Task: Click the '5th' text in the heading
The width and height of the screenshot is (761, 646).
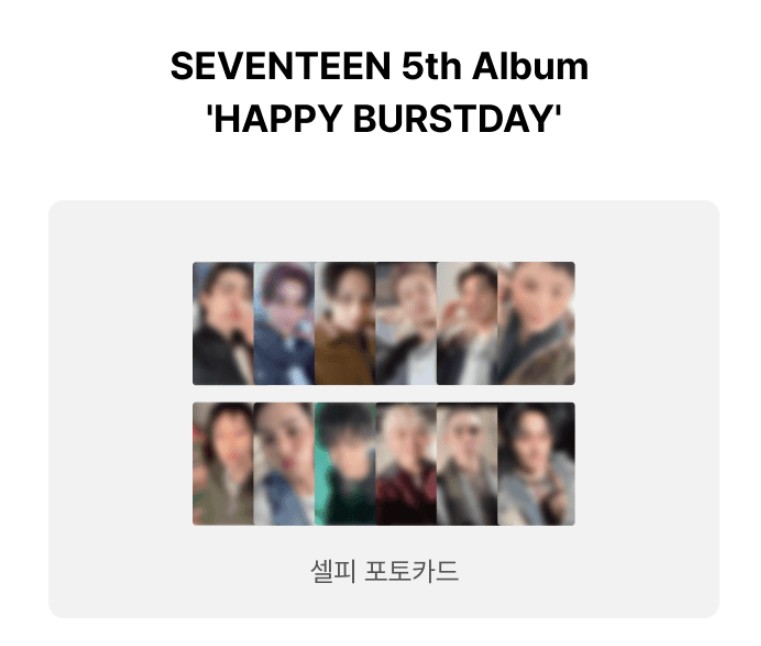Action: (431, 66)
